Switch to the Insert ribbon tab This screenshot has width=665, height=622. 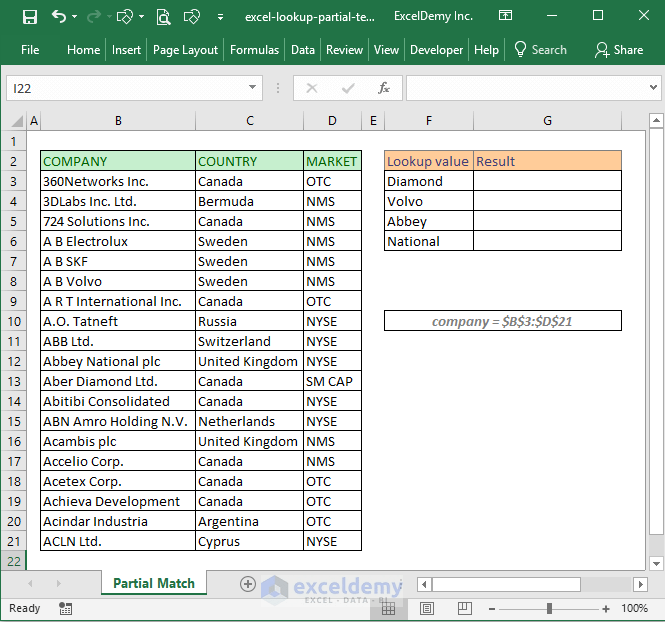[x=126, y=50]
